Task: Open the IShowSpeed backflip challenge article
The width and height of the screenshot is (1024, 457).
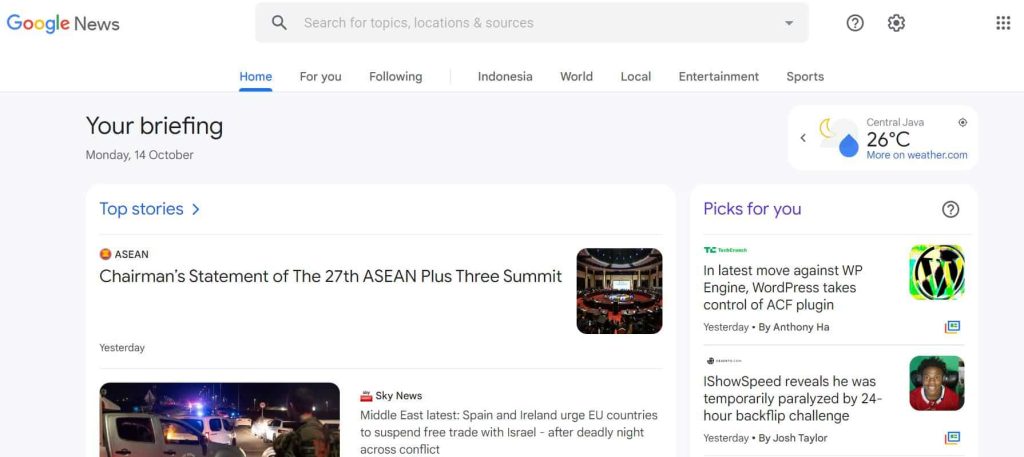Action: 792,399
